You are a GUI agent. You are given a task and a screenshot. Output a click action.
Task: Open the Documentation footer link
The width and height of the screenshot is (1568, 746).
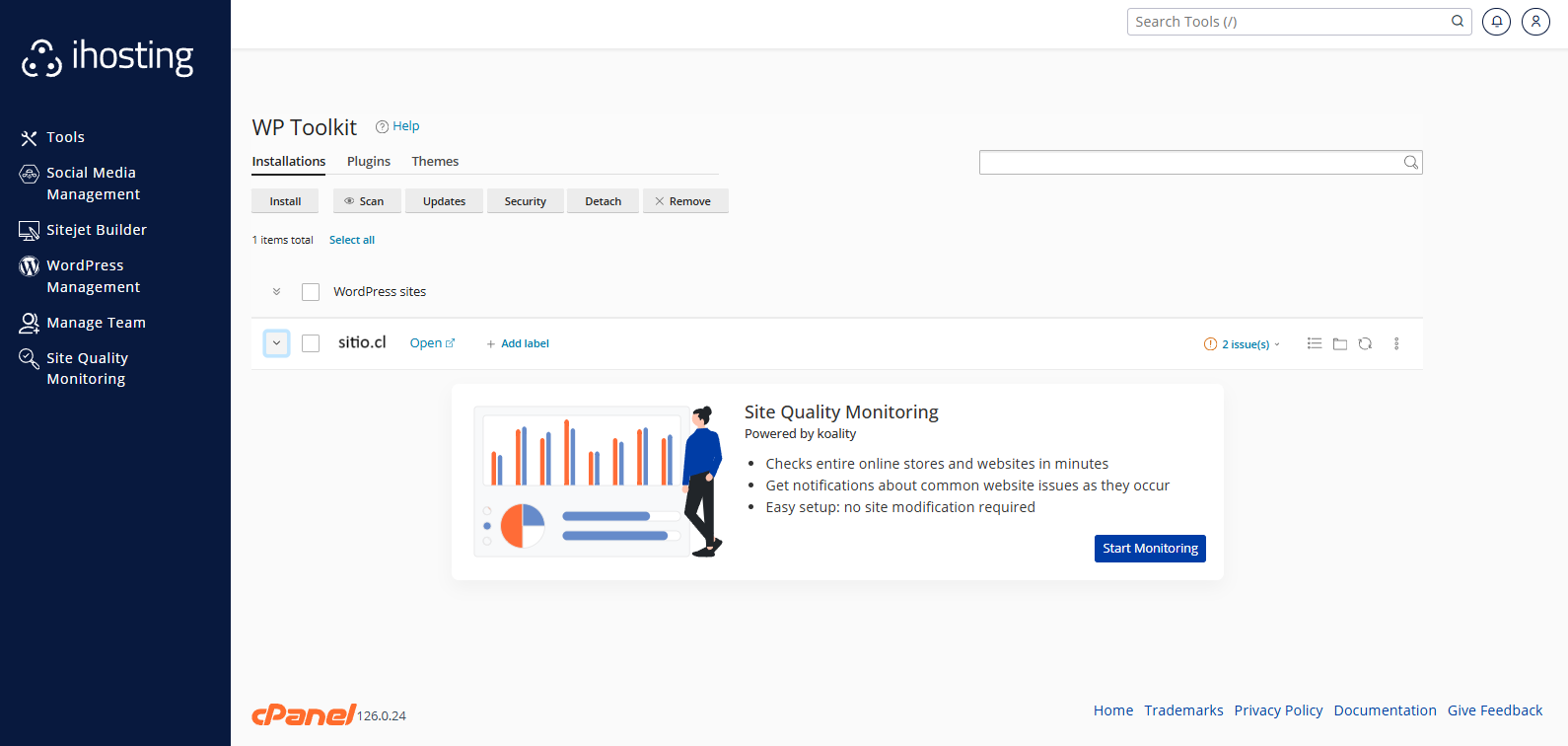click(x=1385, y=710)
